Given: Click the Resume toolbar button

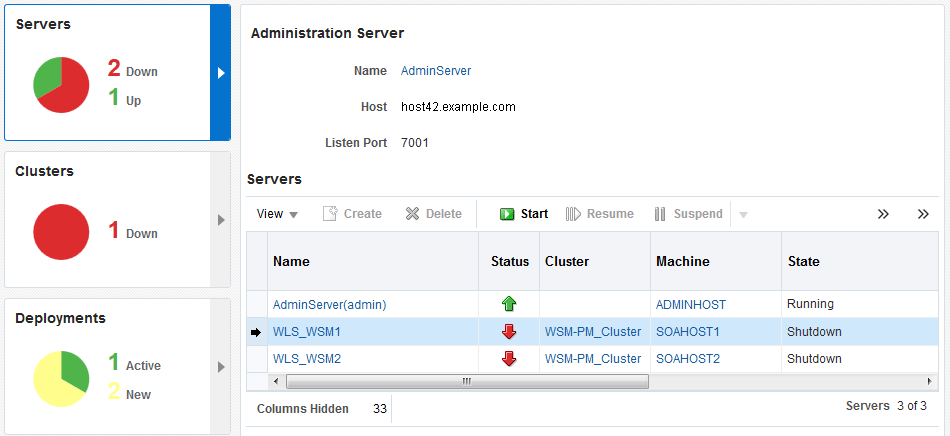Looking at the screenshot, I should point(599,214).
